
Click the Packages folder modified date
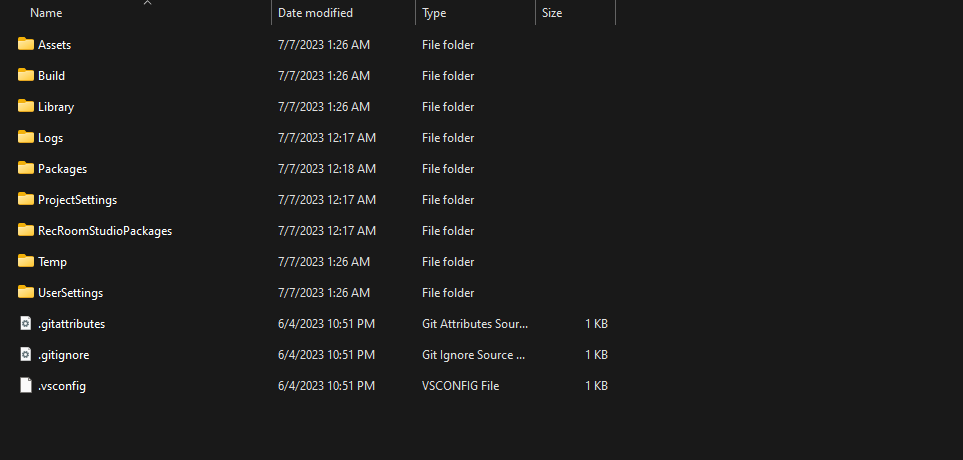(326, 169)
